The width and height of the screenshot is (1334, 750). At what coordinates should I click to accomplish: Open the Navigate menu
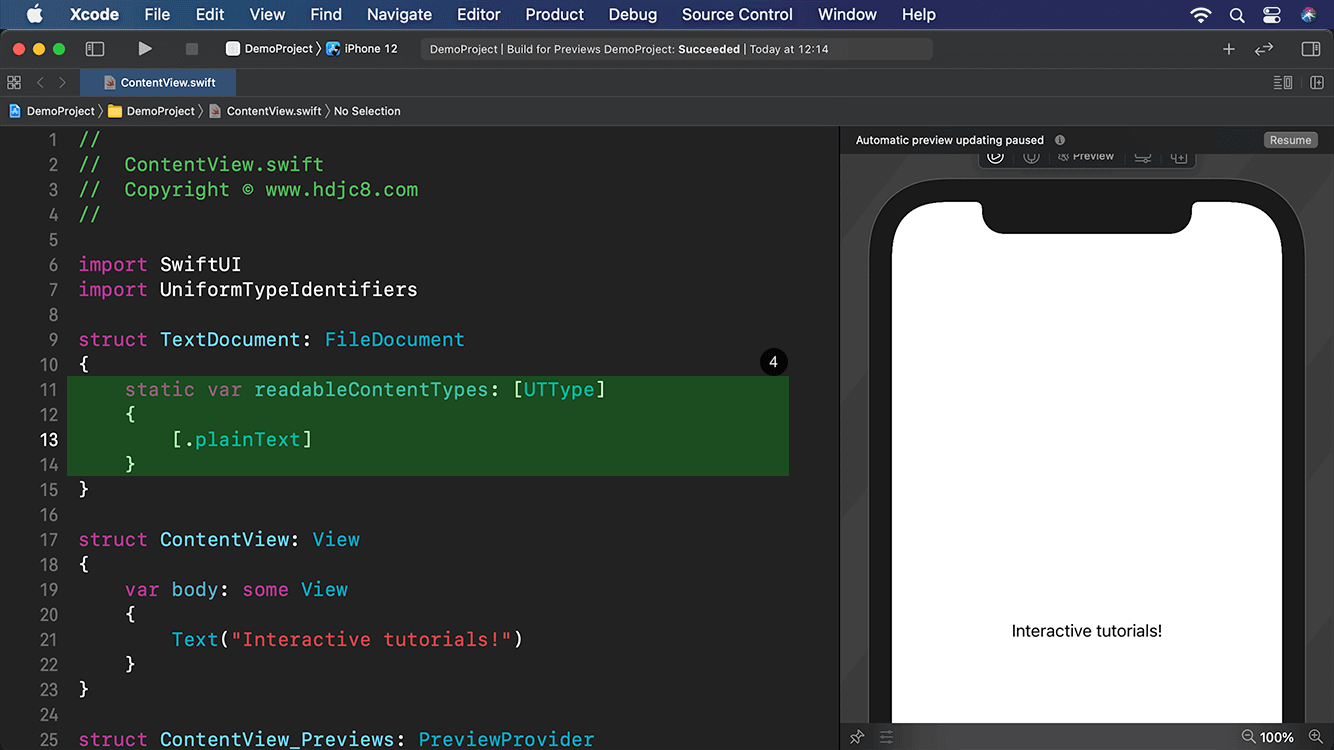coord(399,14)
